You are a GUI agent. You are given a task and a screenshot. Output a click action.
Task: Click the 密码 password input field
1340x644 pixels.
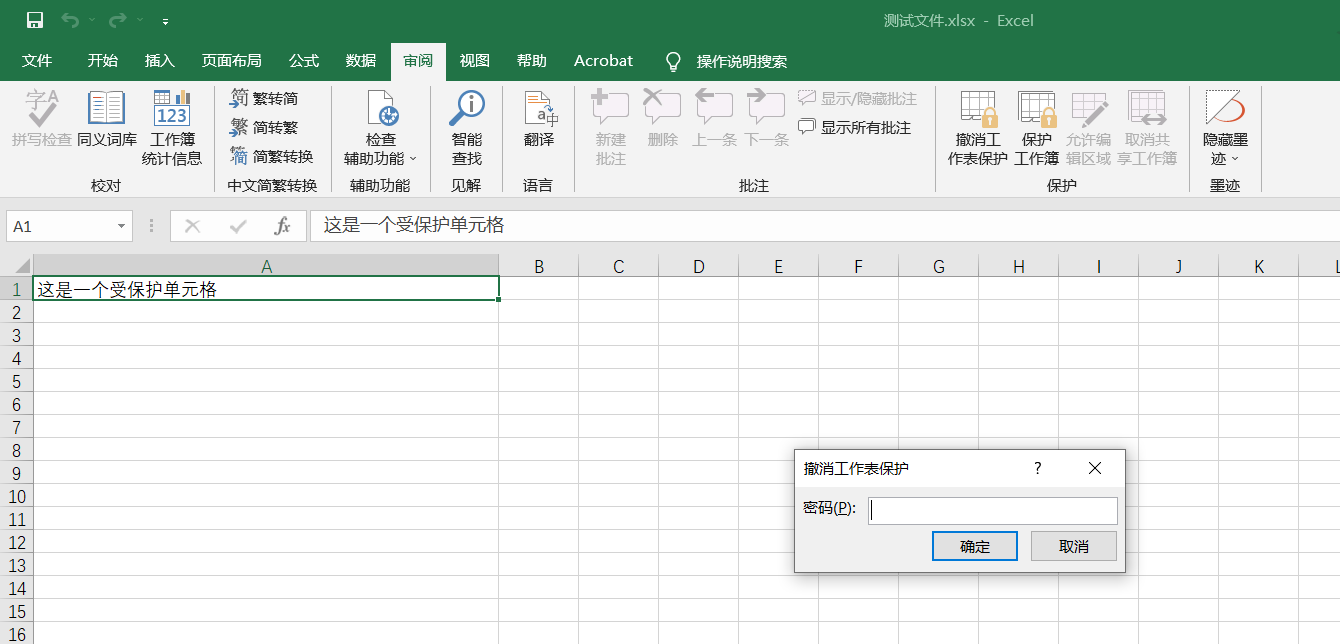tap(992, 510)
